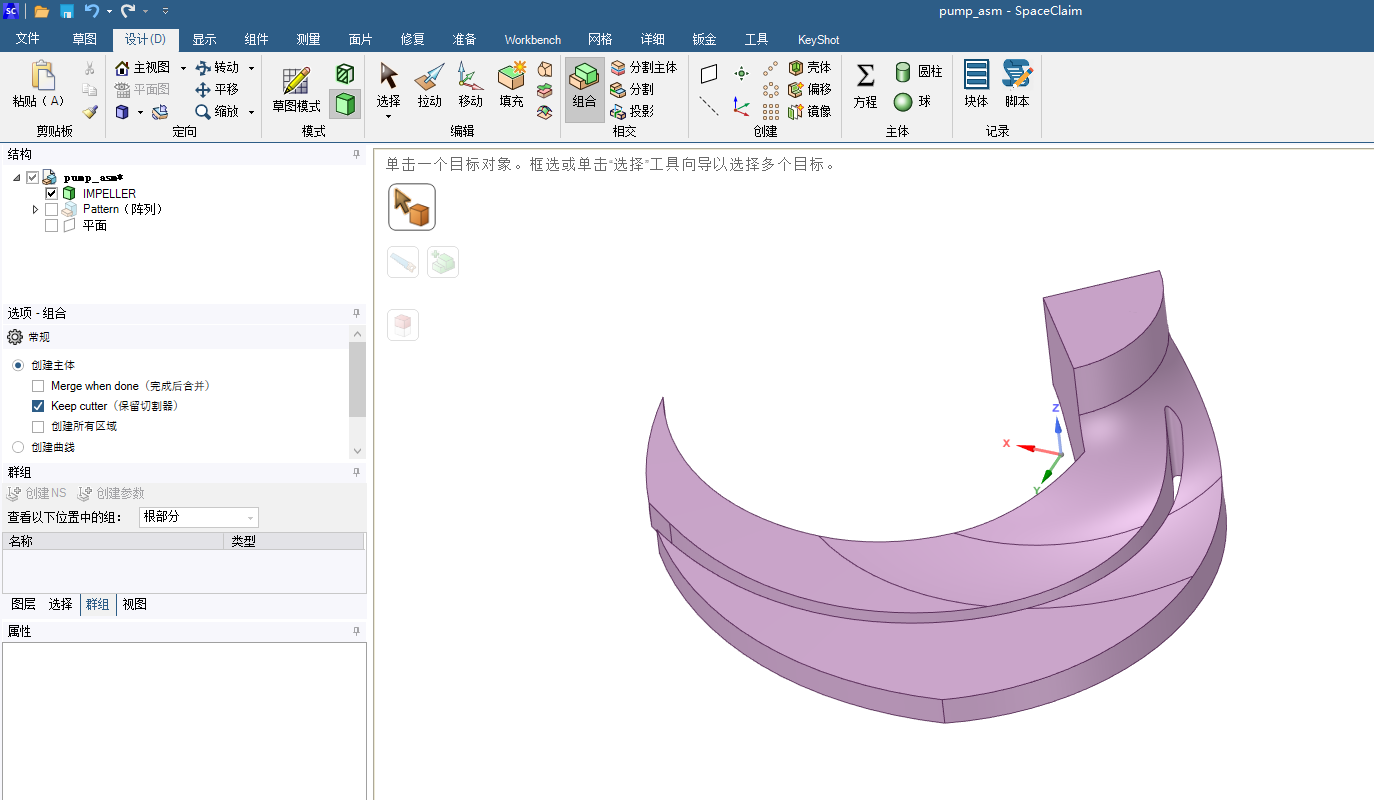This screenshot has height=800, width=1374.
Task: Open the 根部分 group location dropdown
Action: point(198,517)
